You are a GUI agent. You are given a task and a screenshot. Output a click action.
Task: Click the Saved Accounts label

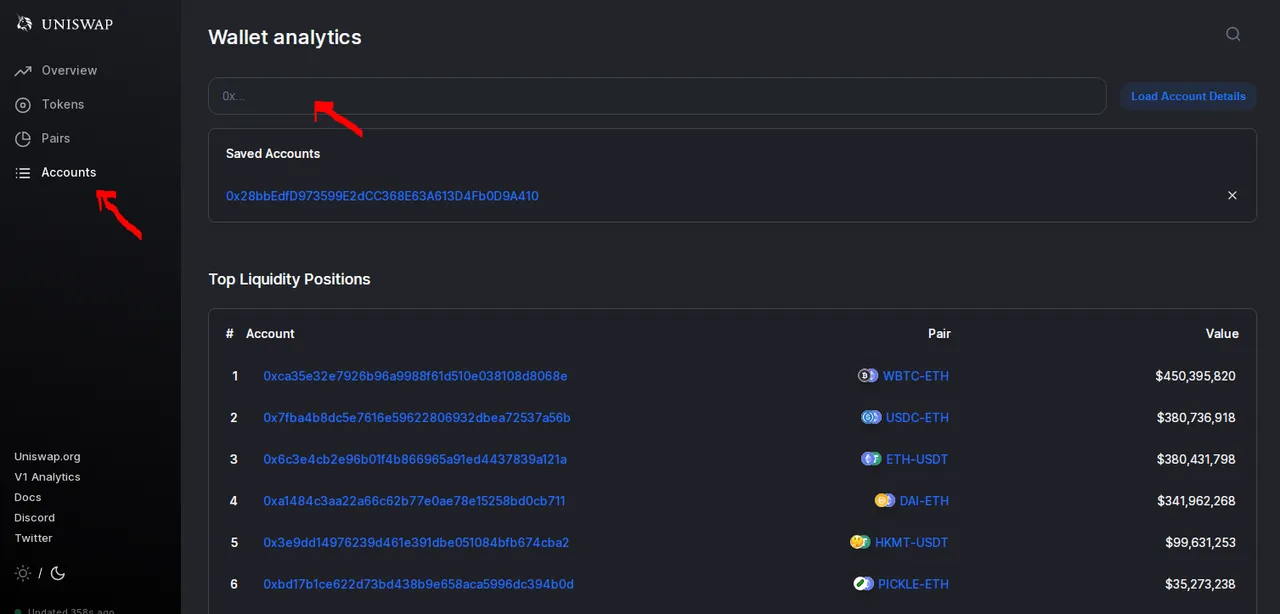tap(273, 154)
